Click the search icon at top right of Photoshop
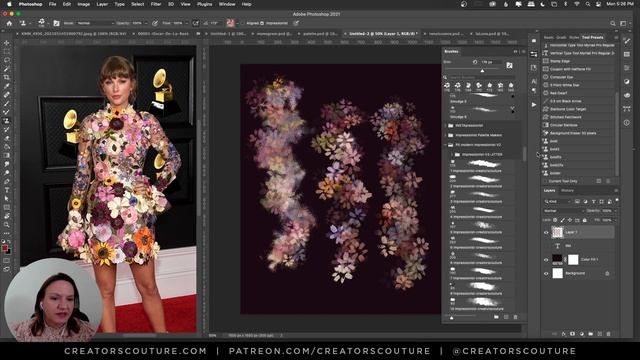 pos(613,23)
